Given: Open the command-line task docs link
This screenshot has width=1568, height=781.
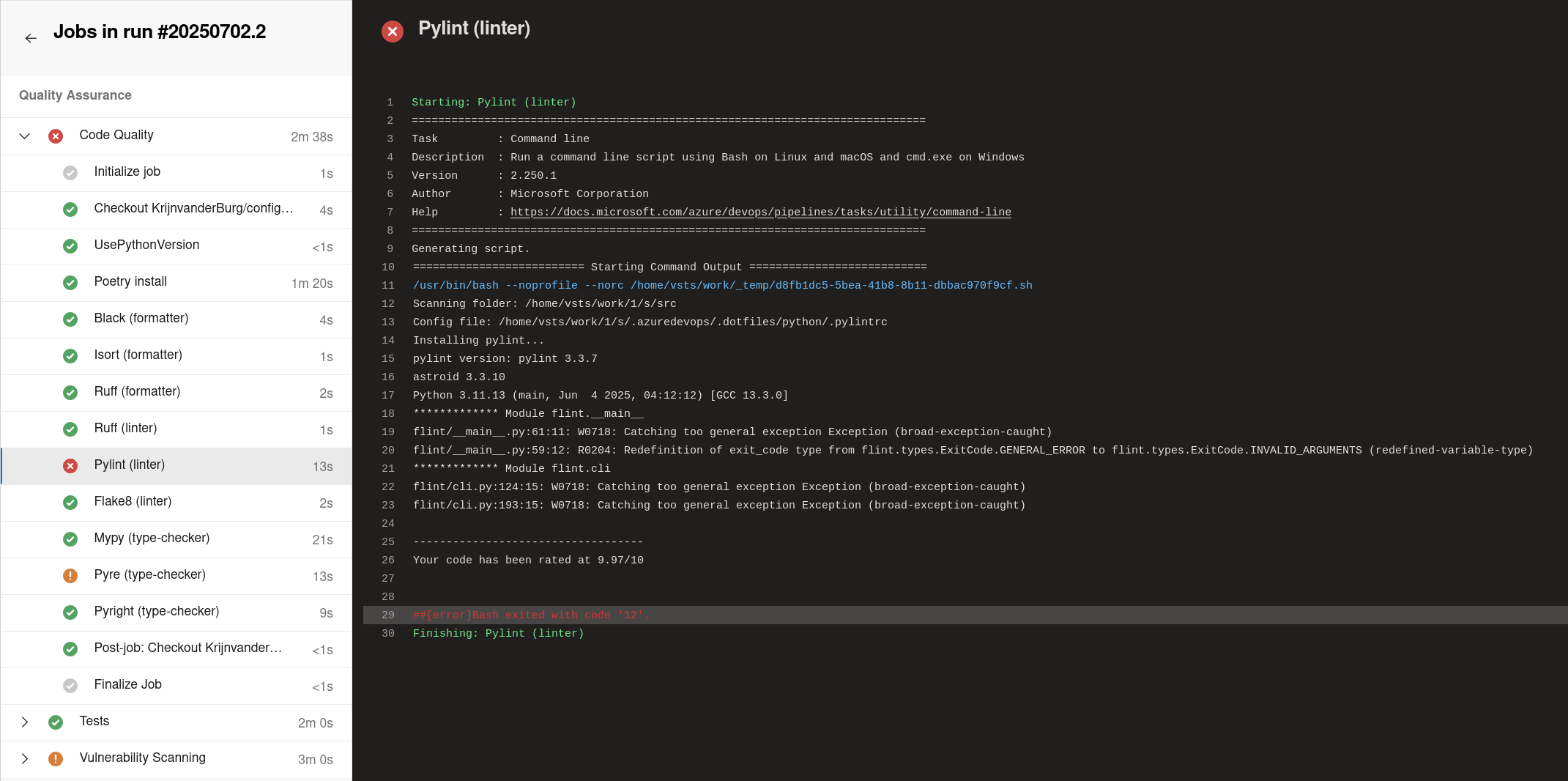Looking at the screenshot, I should (x=760, y=212).
